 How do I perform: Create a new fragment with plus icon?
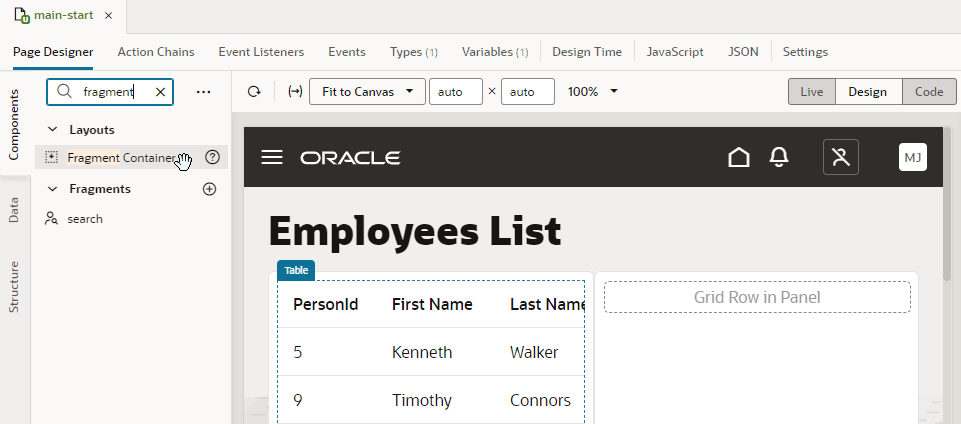pyautogui.click(x=209, y=188)
